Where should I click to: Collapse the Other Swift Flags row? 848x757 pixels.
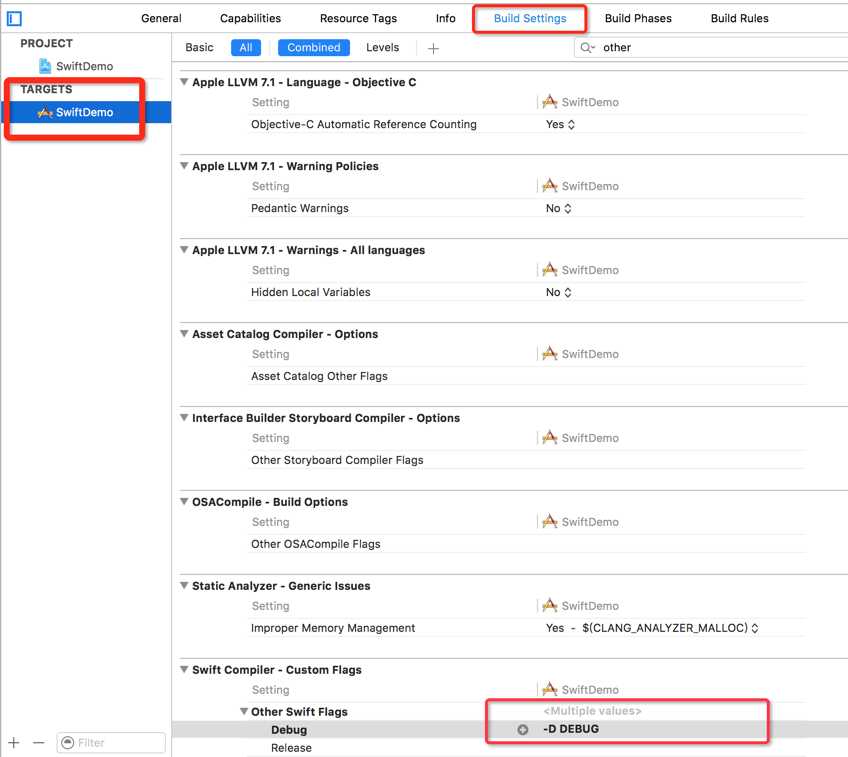[x=244, y=712]
